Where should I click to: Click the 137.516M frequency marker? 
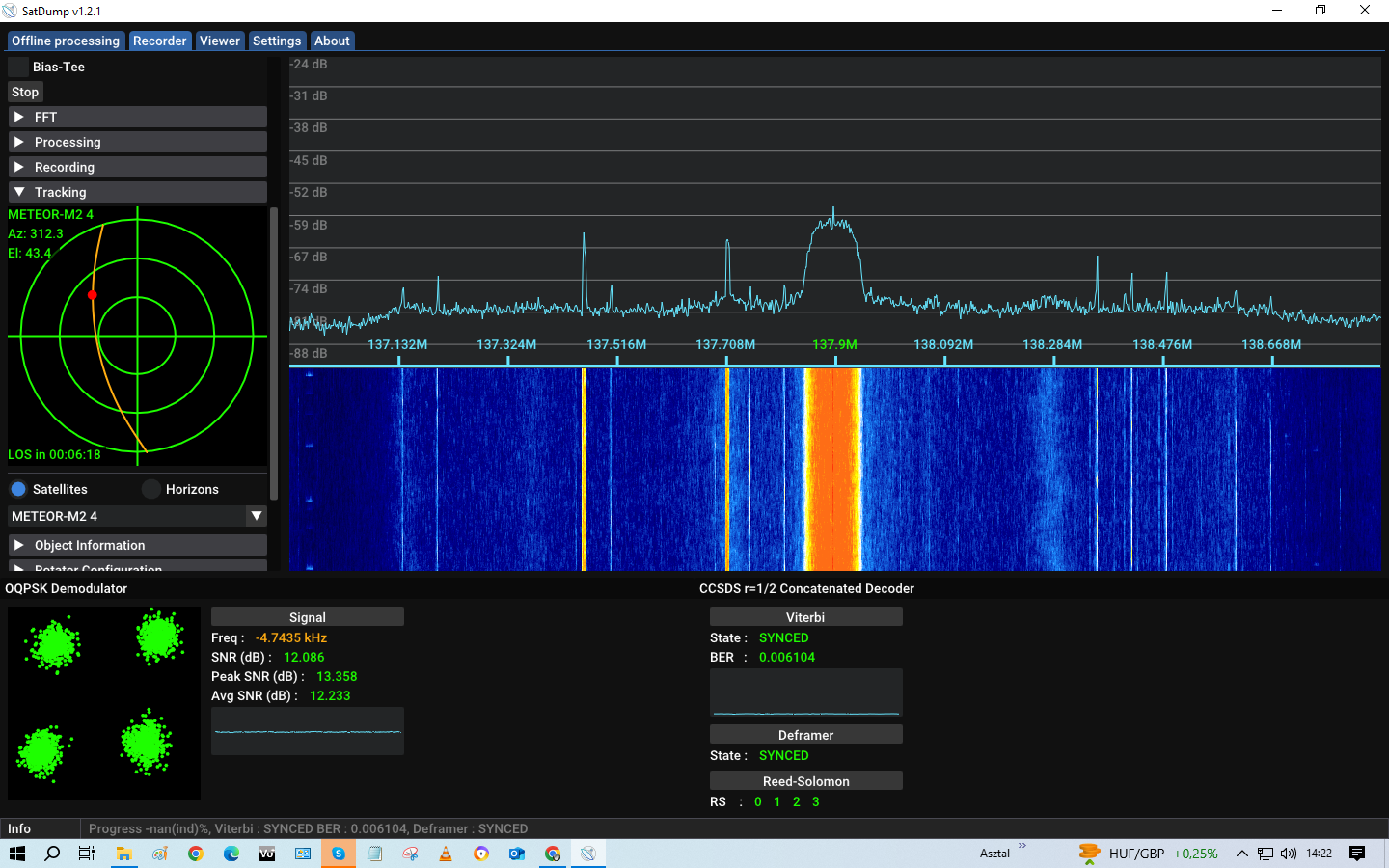tap(616, 344)
